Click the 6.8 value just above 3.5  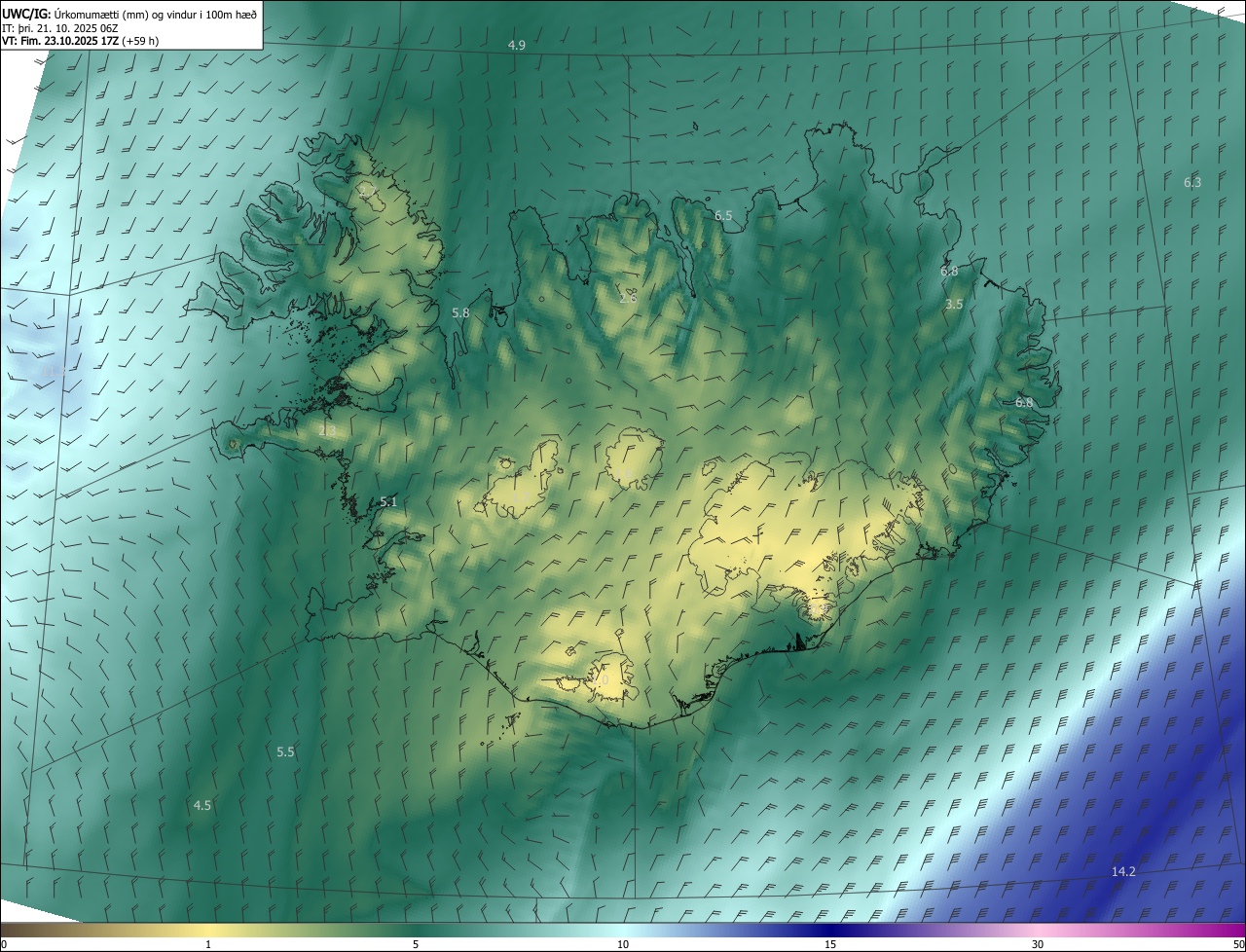point(949,271)
